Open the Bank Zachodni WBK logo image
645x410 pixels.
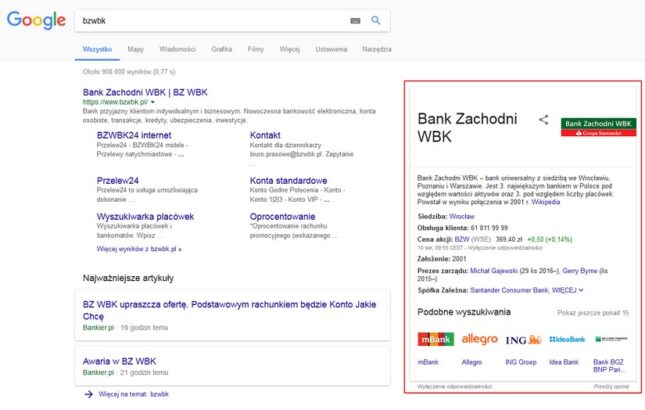point(599,127)
